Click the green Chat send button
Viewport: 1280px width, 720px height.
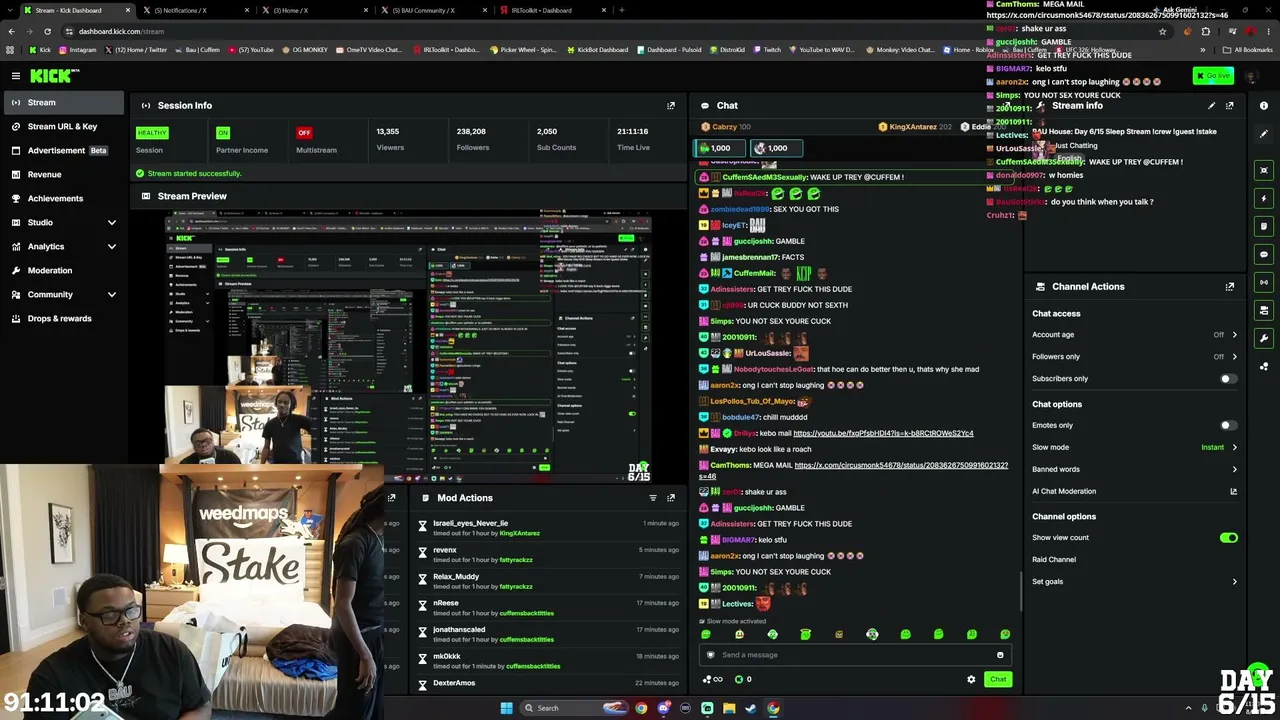coord(998,679)
